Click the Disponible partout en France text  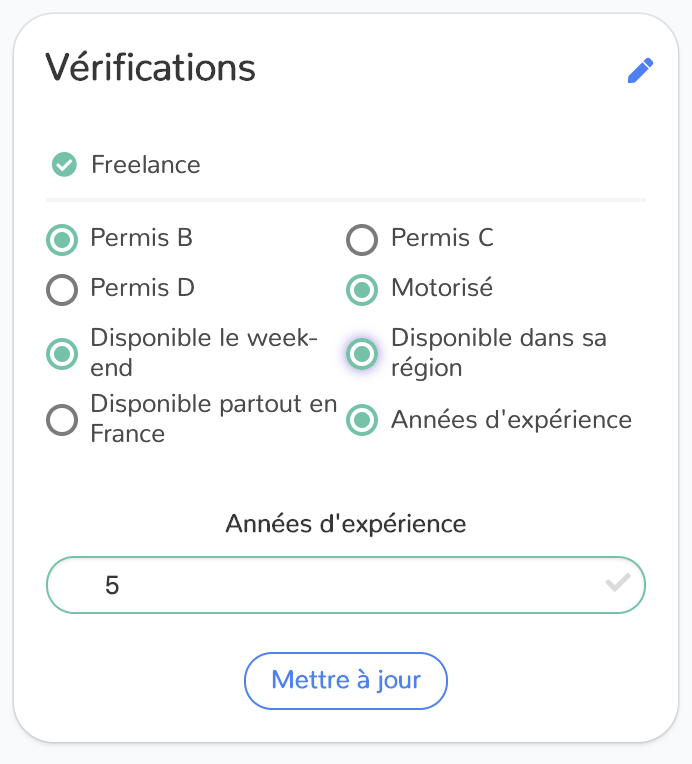tap(214, 419)
